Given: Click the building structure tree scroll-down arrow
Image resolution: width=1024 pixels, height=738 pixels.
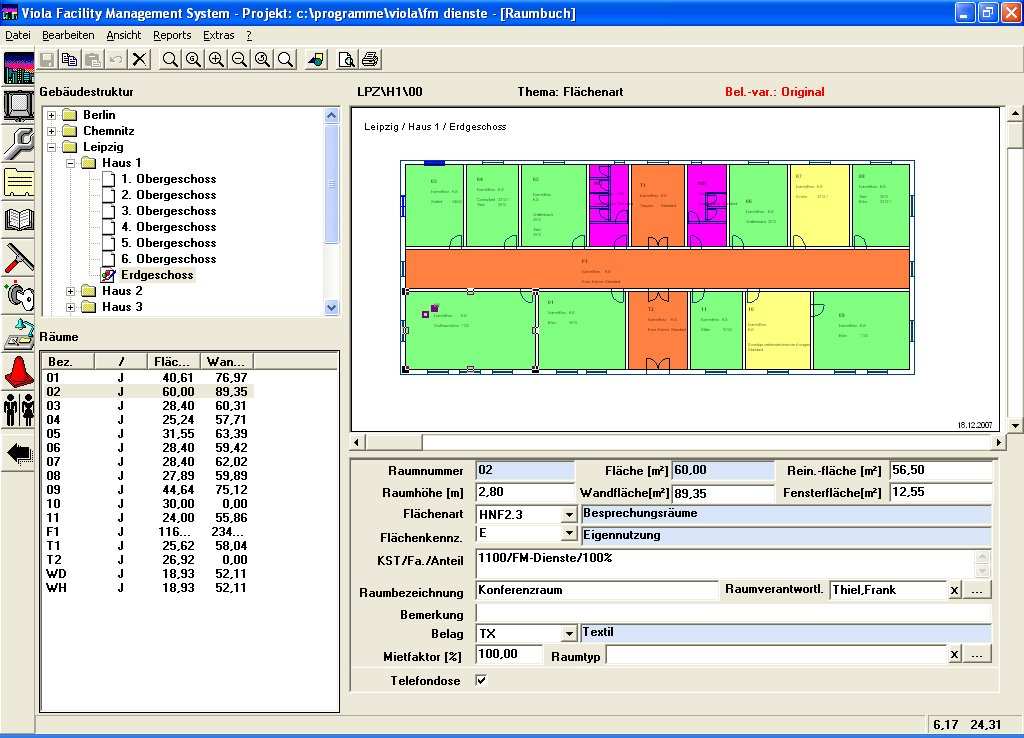Looking at the screenshot, I should click(332, 308).
